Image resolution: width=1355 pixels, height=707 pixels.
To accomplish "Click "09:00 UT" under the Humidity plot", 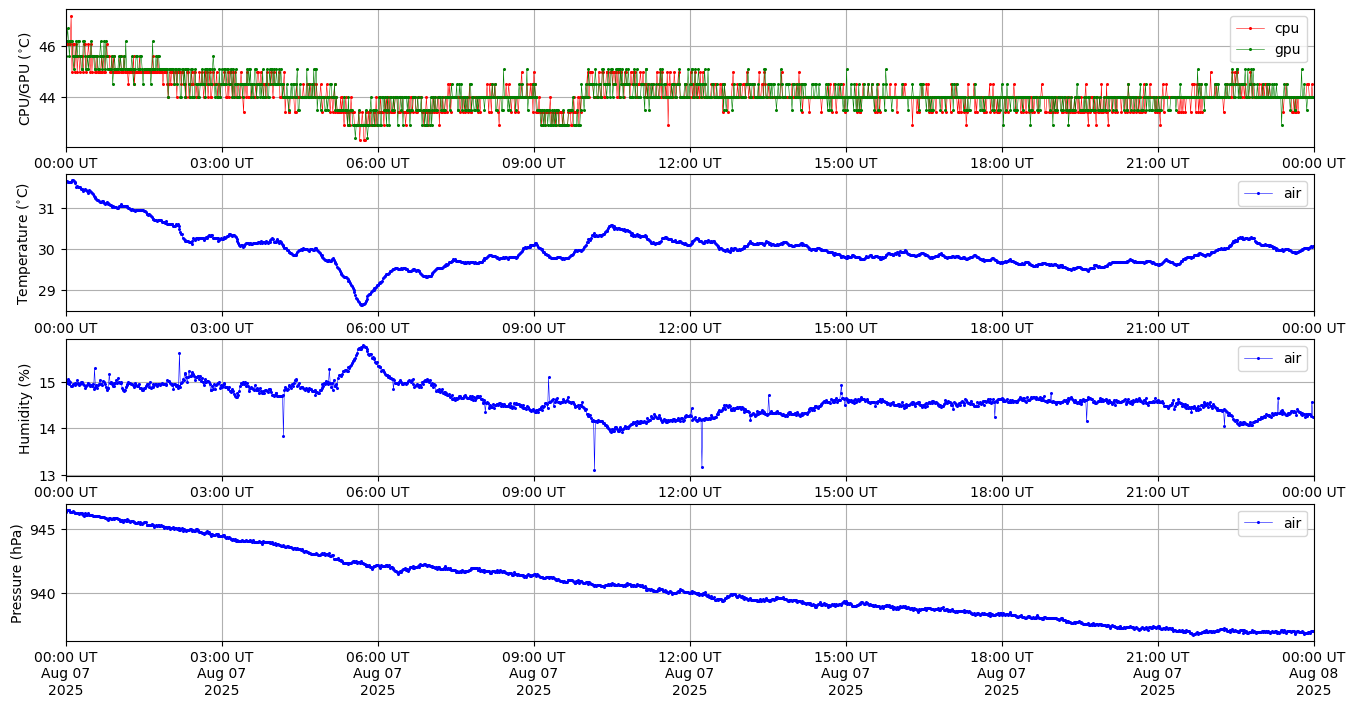I will [x=534, y=493].
